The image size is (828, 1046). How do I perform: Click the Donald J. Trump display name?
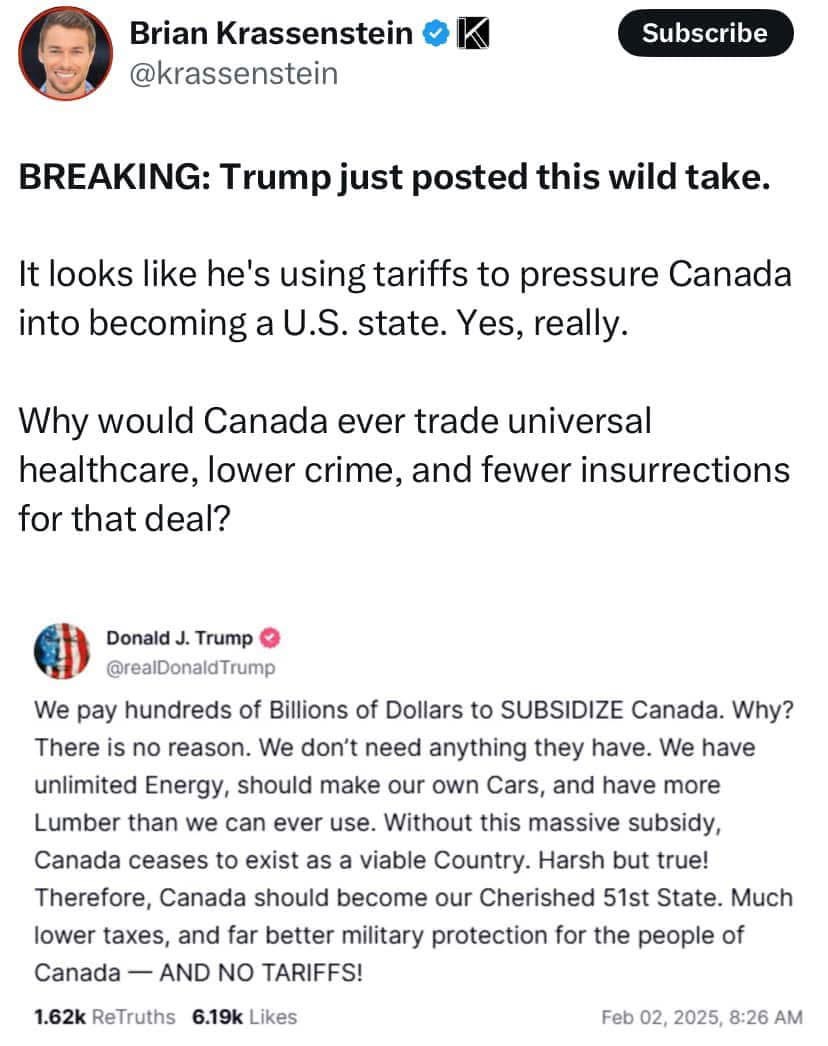point(179,637)
